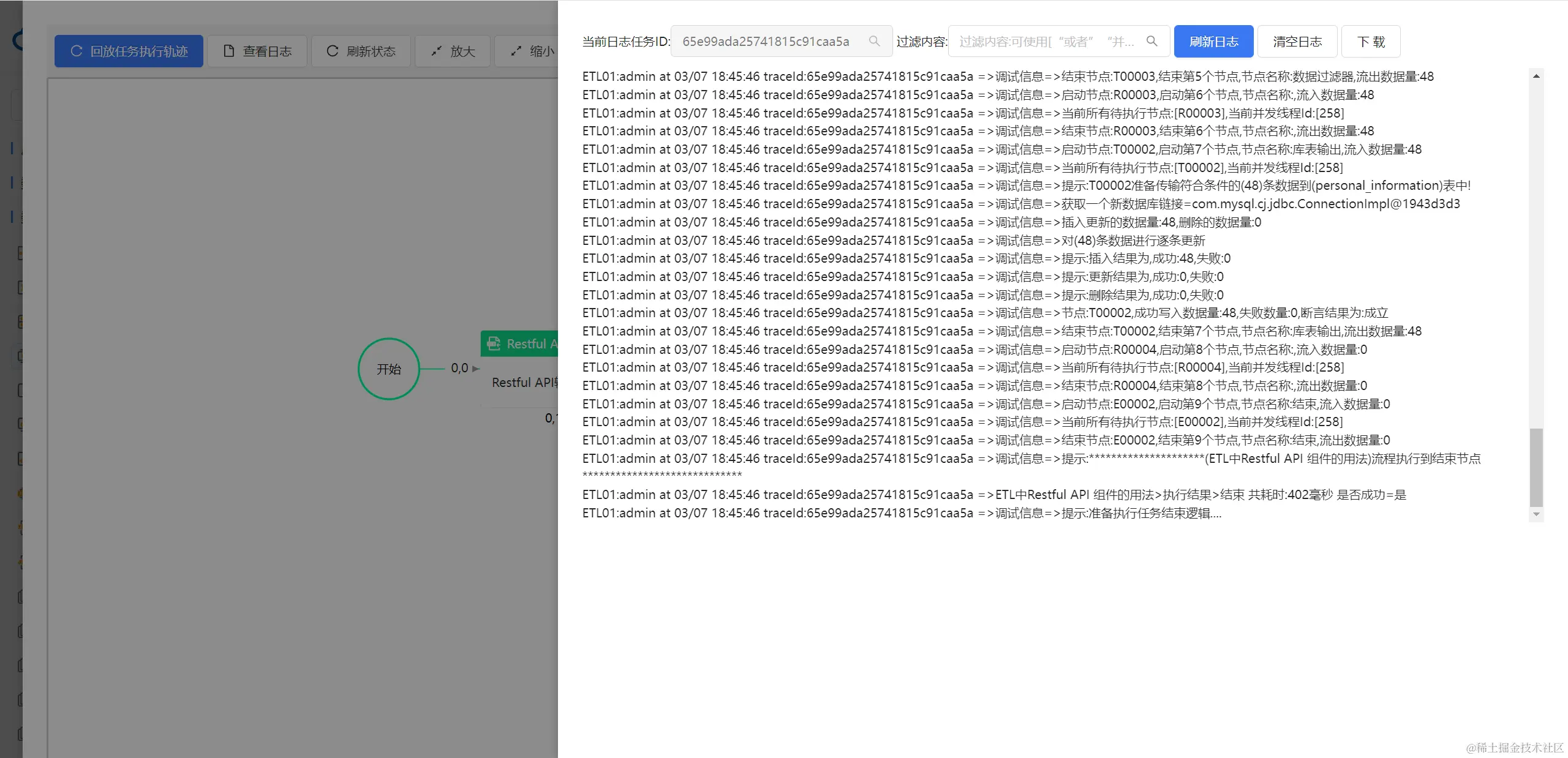This screenshot has width=1568, height=758.
Task: Click the green Restful API node icon
Action: point(494,344)
